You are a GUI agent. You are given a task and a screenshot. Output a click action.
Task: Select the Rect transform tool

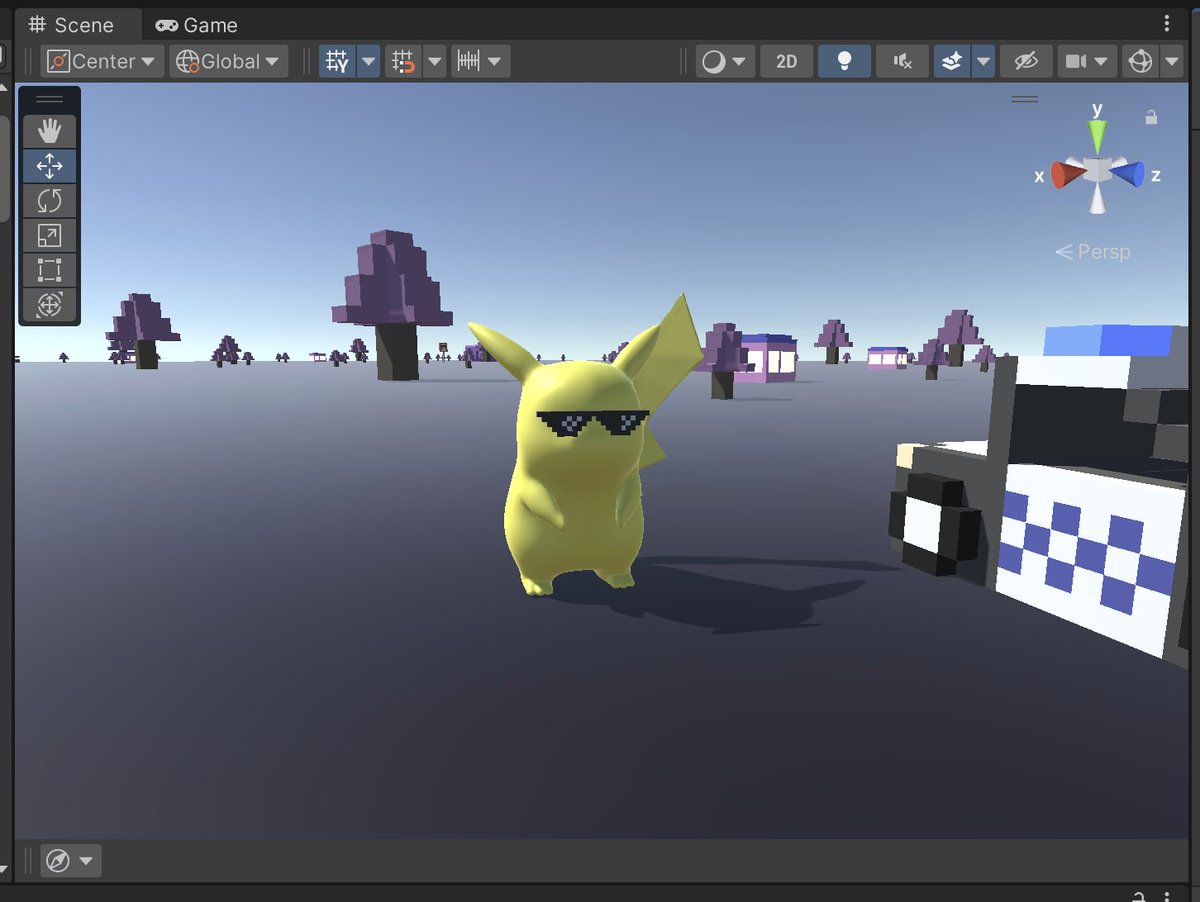point(49,270)
